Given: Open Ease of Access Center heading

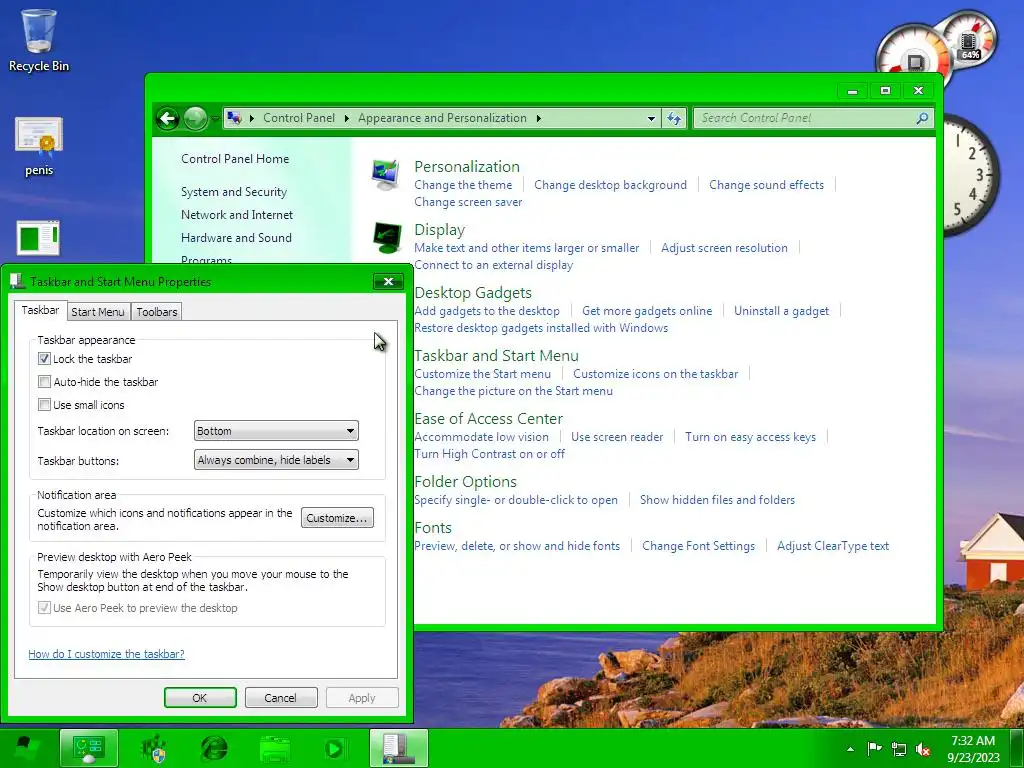Looking at the screenshot, I should [488, 419].
